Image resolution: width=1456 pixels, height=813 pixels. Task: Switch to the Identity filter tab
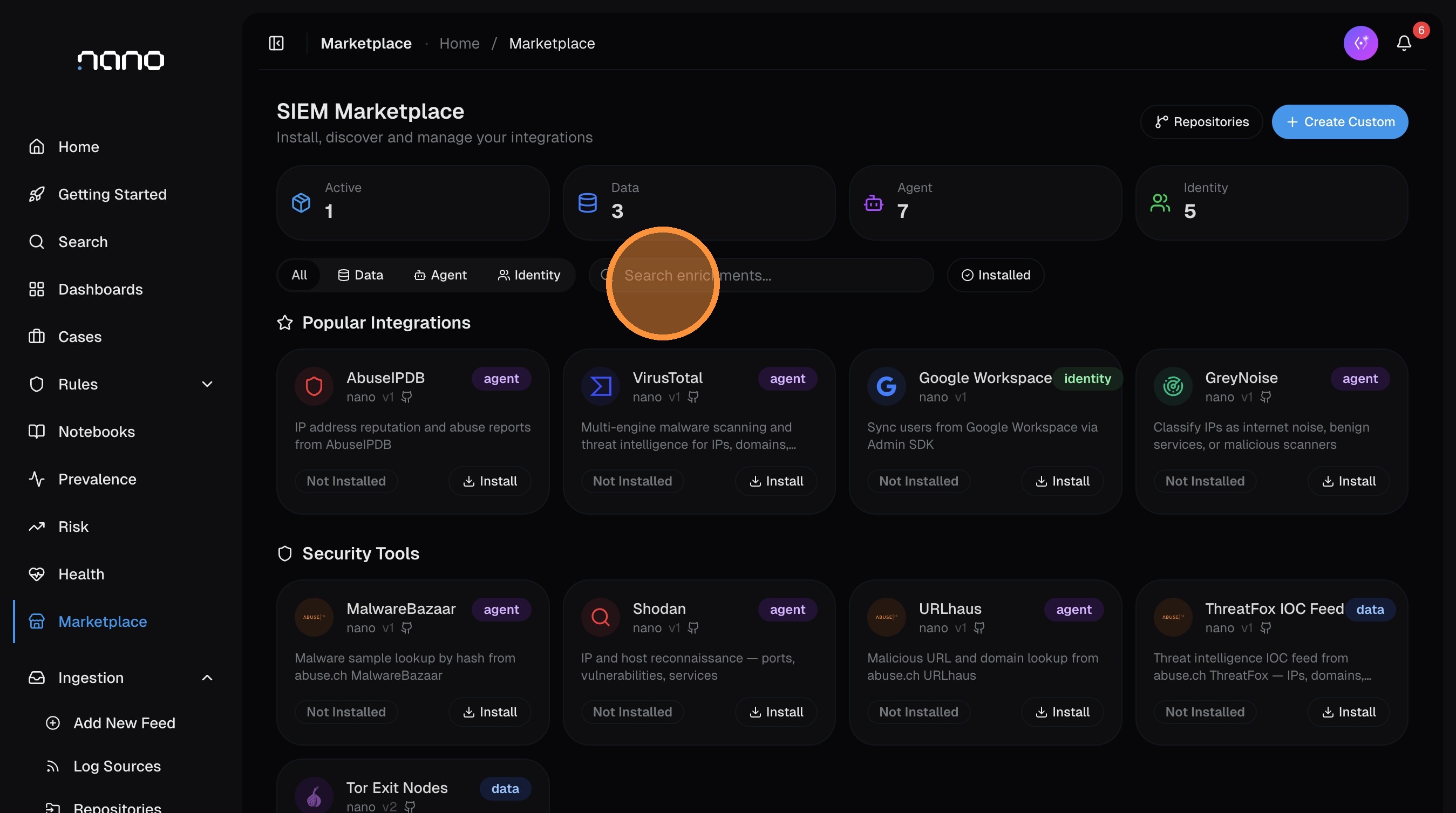point(529,275)
